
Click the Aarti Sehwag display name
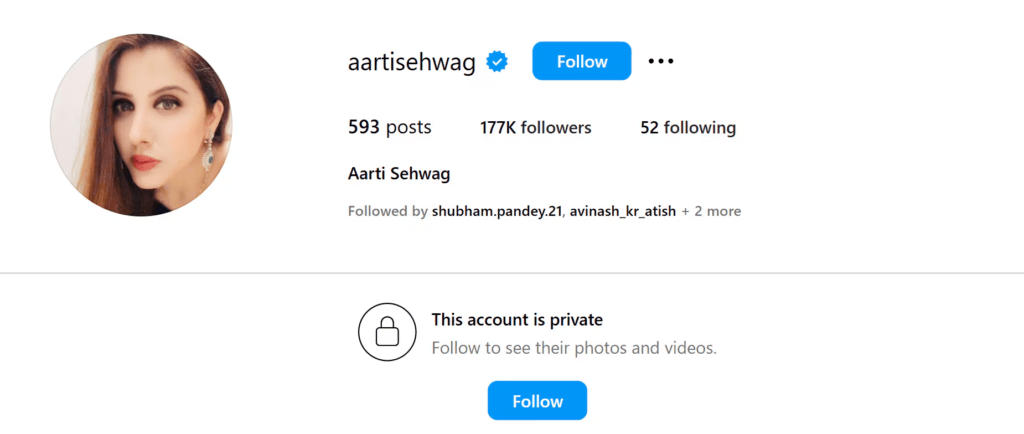pos(399,174)
